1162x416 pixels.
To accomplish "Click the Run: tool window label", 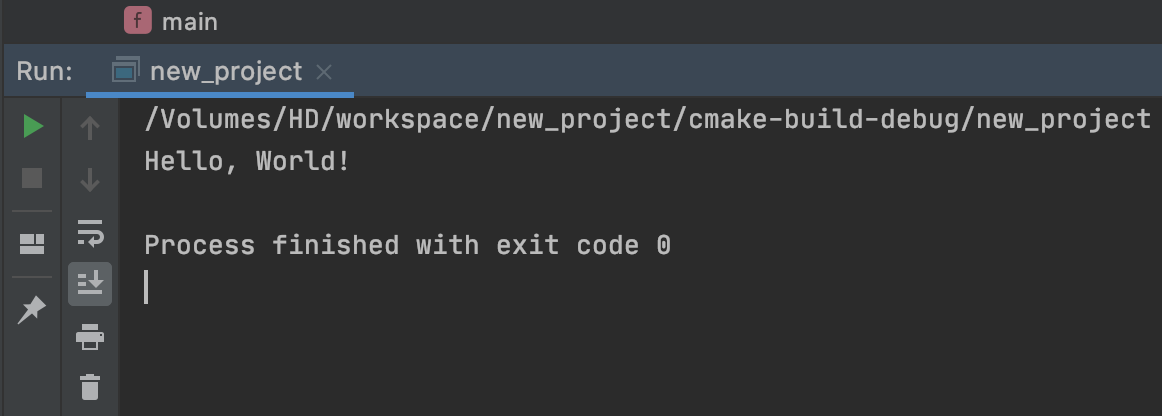I will (45, 72).
